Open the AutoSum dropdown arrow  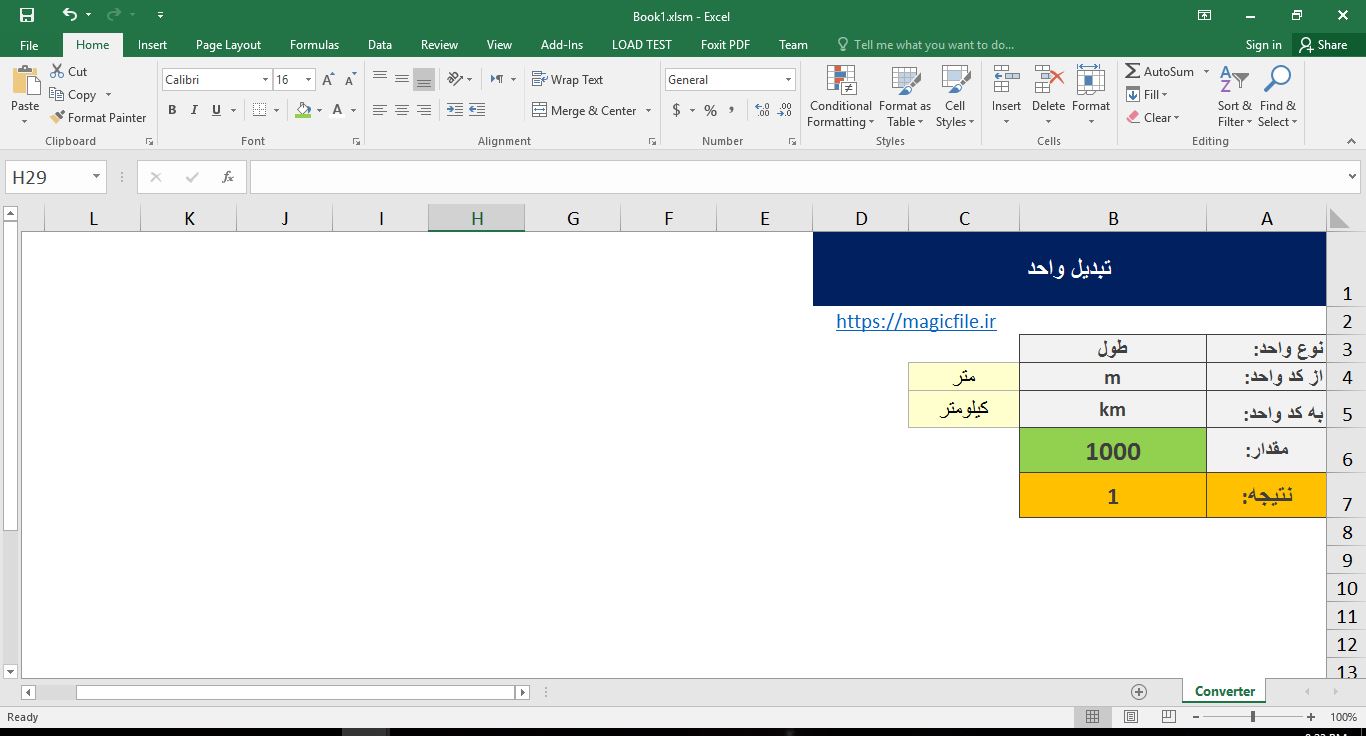point(1206,72)
